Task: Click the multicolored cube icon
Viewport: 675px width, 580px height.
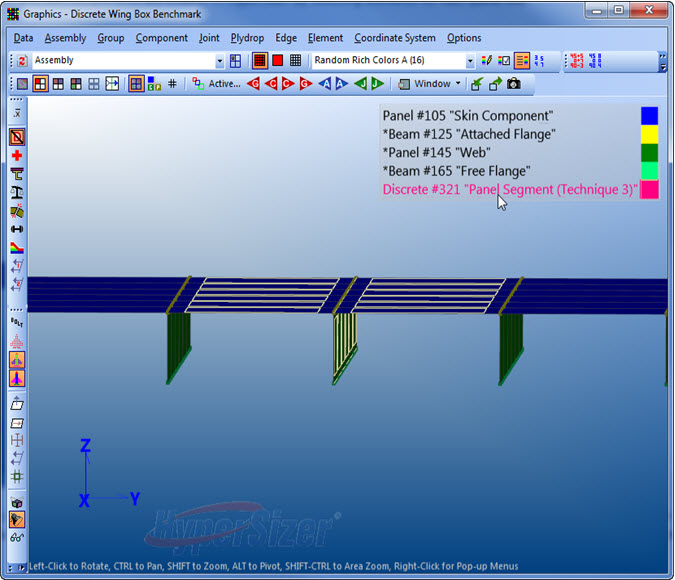Action: [x=17, y=502]
